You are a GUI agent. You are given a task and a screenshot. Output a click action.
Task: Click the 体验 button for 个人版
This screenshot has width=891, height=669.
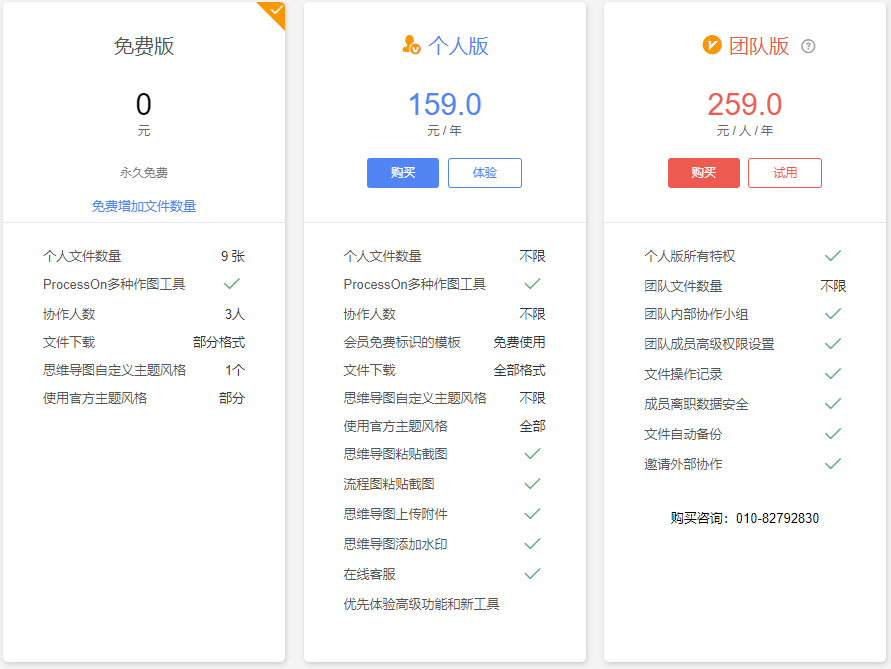coord(485,173)
